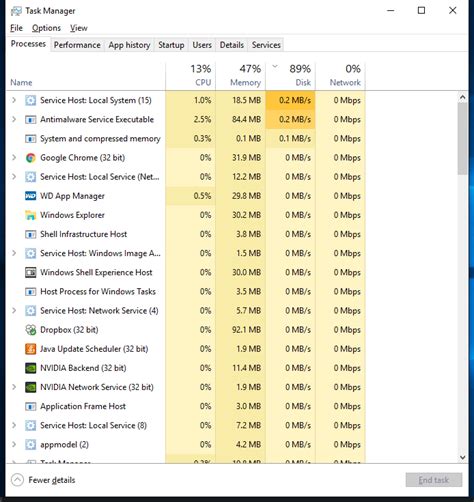The image size is (474, 502).
Task: Sort processes by Network column
Action: click(x=340, y=76)
